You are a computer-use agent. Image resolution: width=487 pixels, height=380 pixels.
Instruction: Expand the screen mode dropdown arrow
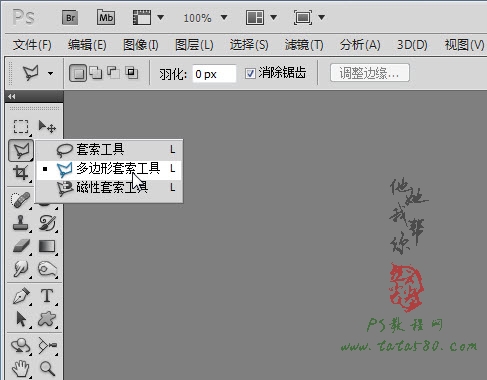321,17
